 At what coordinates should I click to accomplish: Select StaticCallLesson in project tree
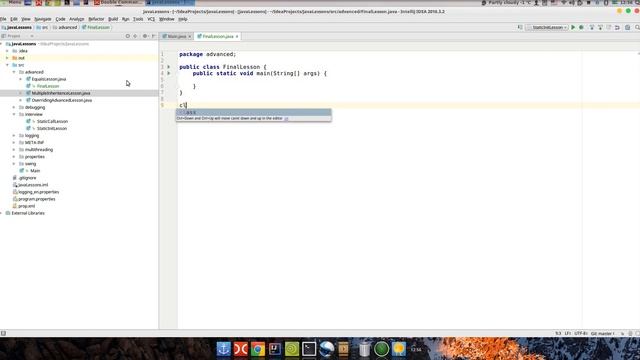coord(52,121)
